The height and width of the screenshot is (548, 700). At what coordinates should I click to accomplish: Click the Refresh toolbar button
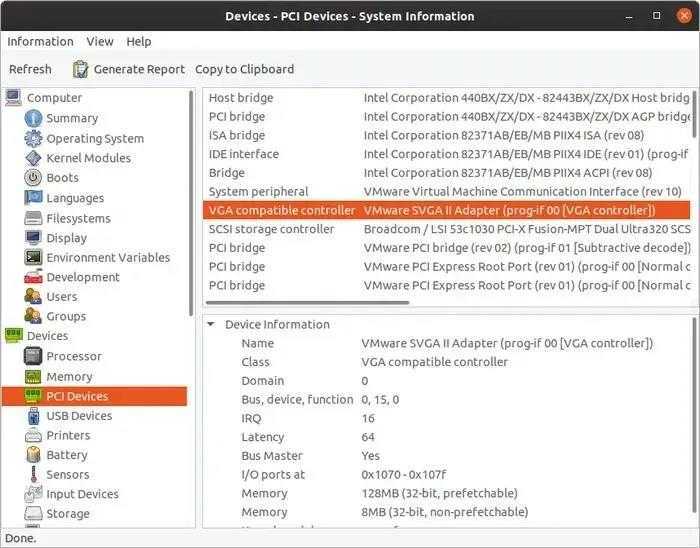tap(30, 69)
